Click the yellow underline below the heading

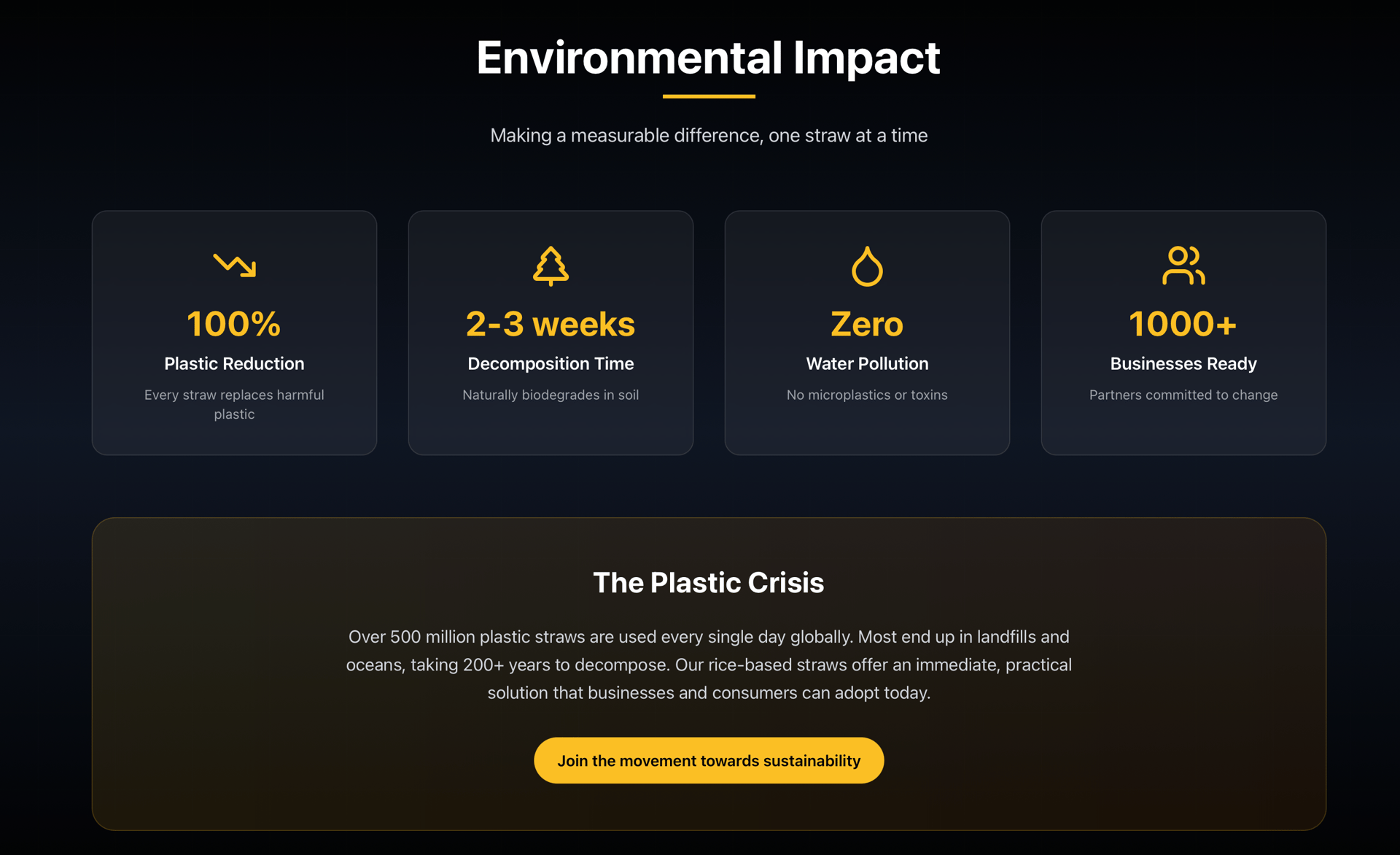coord(708,96)
